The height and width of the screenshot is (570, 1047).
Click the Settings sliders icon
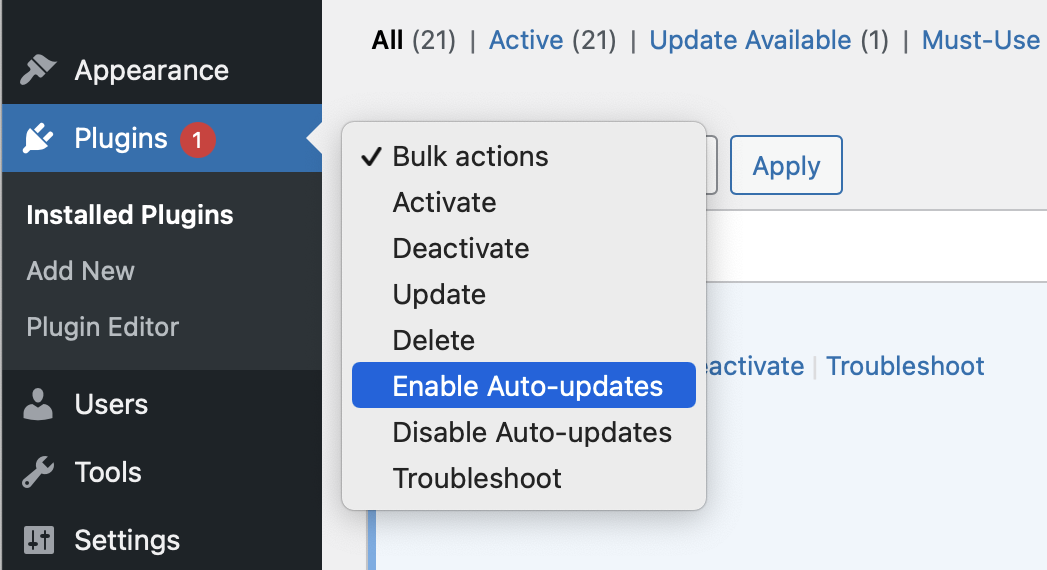[39, 540]
